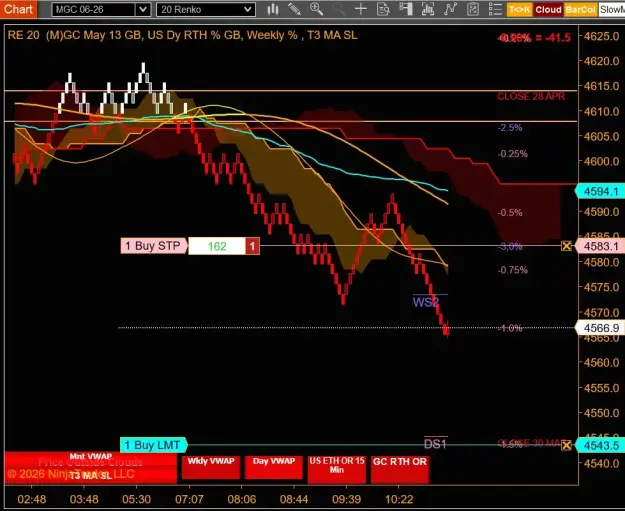Click the CLOSE 28 APR level label

(x=531, y=96)
